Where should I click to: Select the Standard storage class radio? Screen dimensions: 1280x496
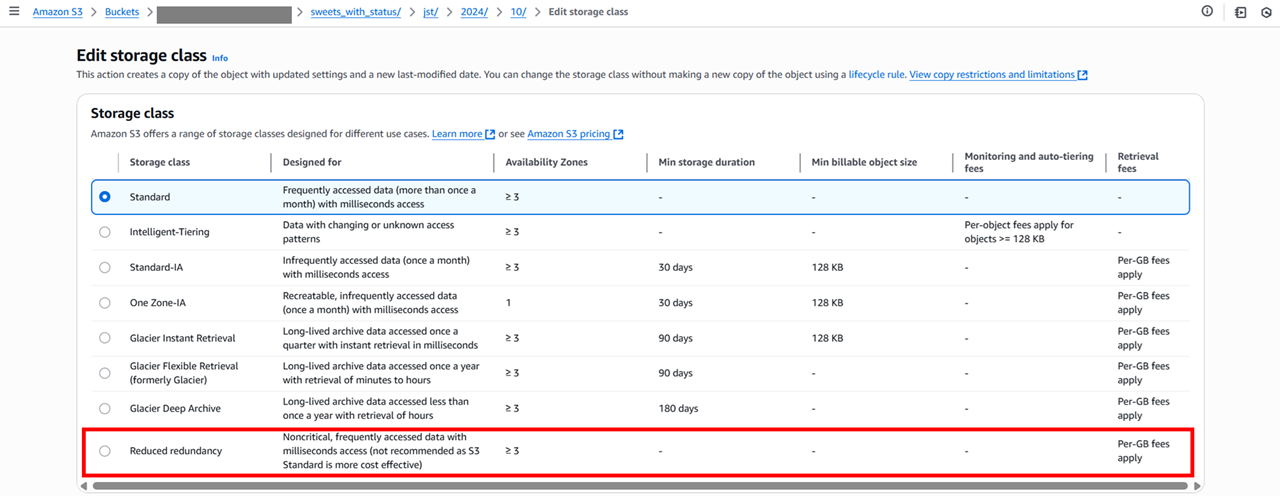tap(105, 197)
